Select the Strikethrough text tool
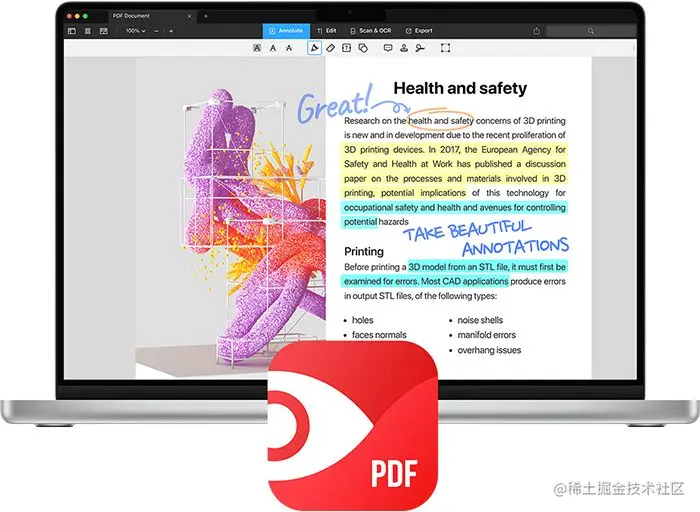The width and height of the screenshot is (700, 512). [x=289, y=48]
